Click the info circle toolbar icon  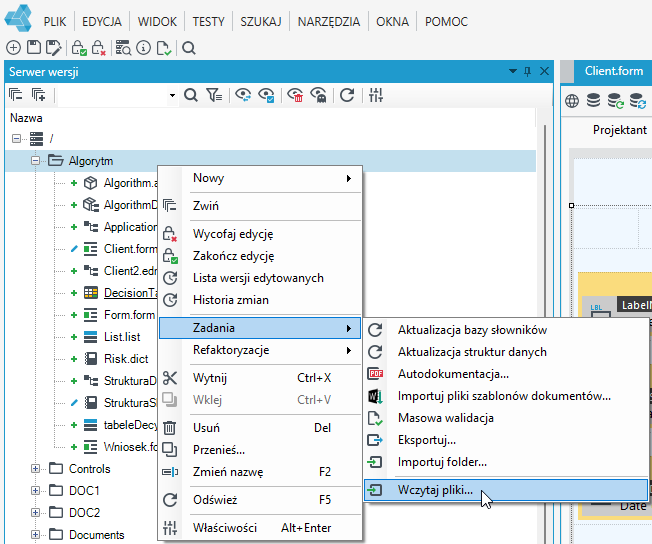143,48
